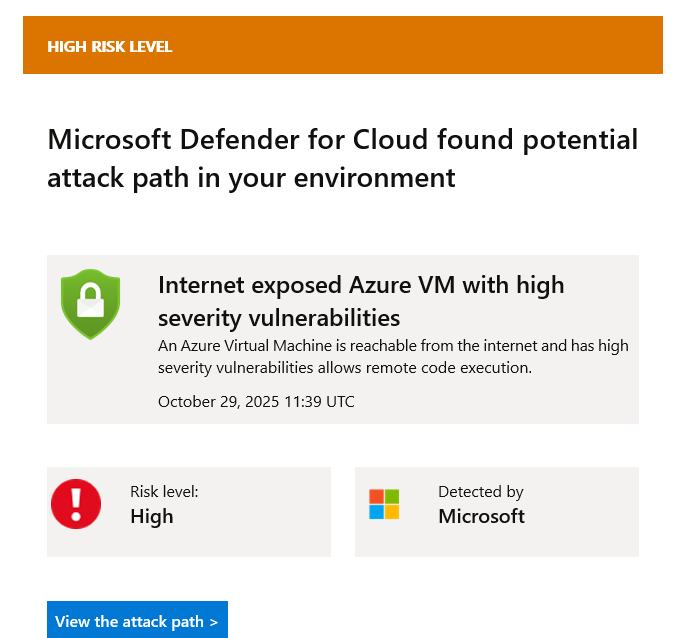The height and width of the screenshot is (638, 687).
Task: Click the alert description about remote code execution
Action: tap(393, 357)
